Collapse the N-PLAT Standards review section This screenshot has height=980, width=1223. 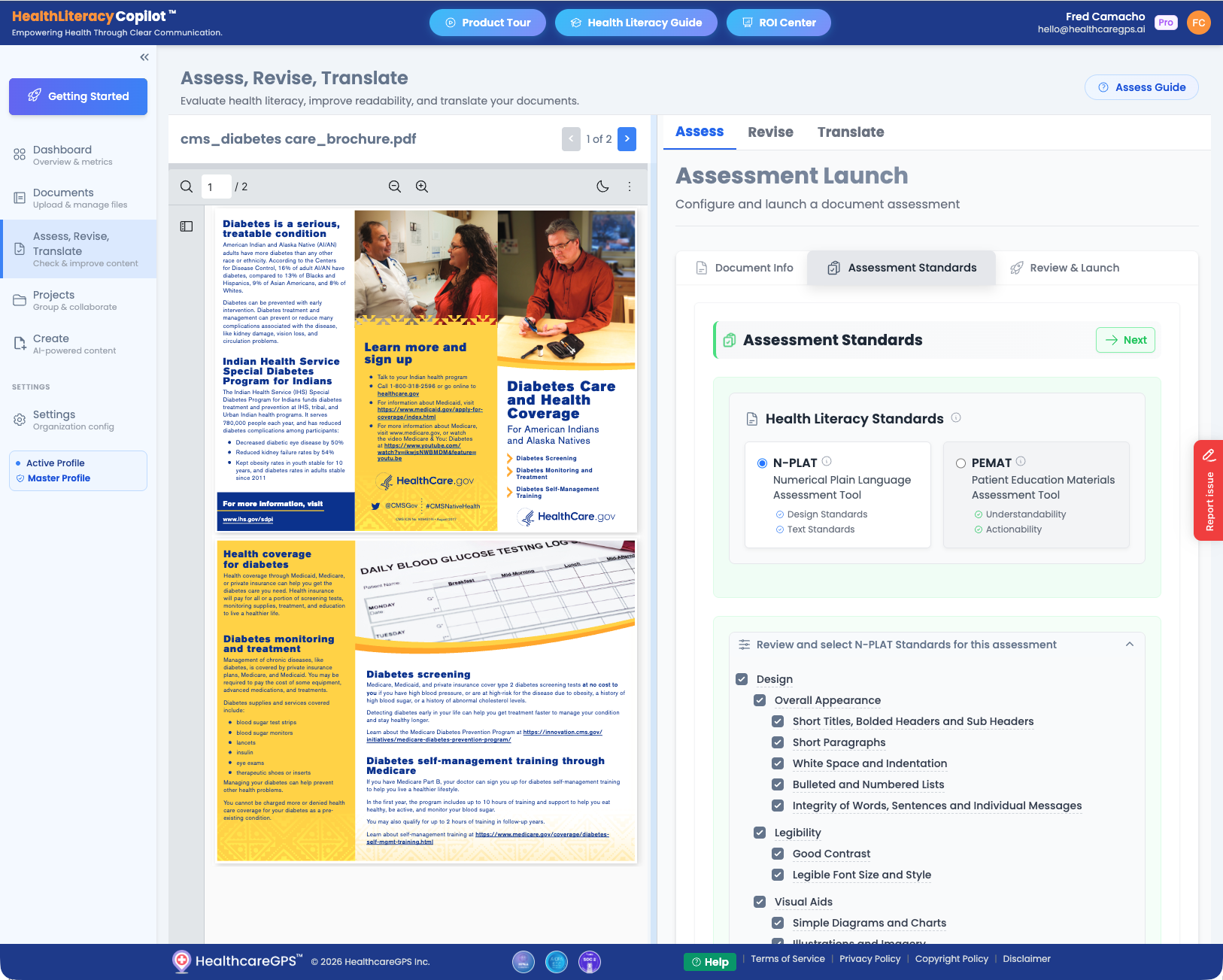(1128, 645)
